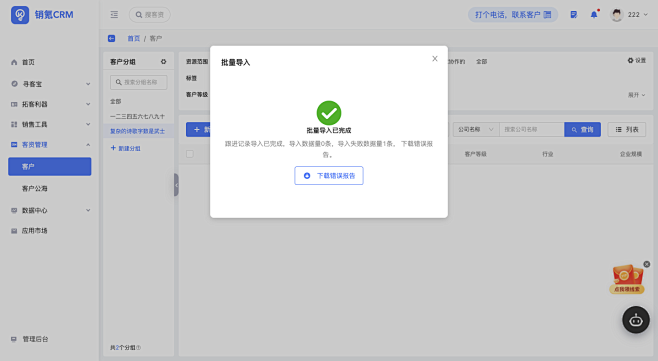The height and width of the screenshot is (361, 658).
Task: Open notifications bell icon
Action: 594,15
